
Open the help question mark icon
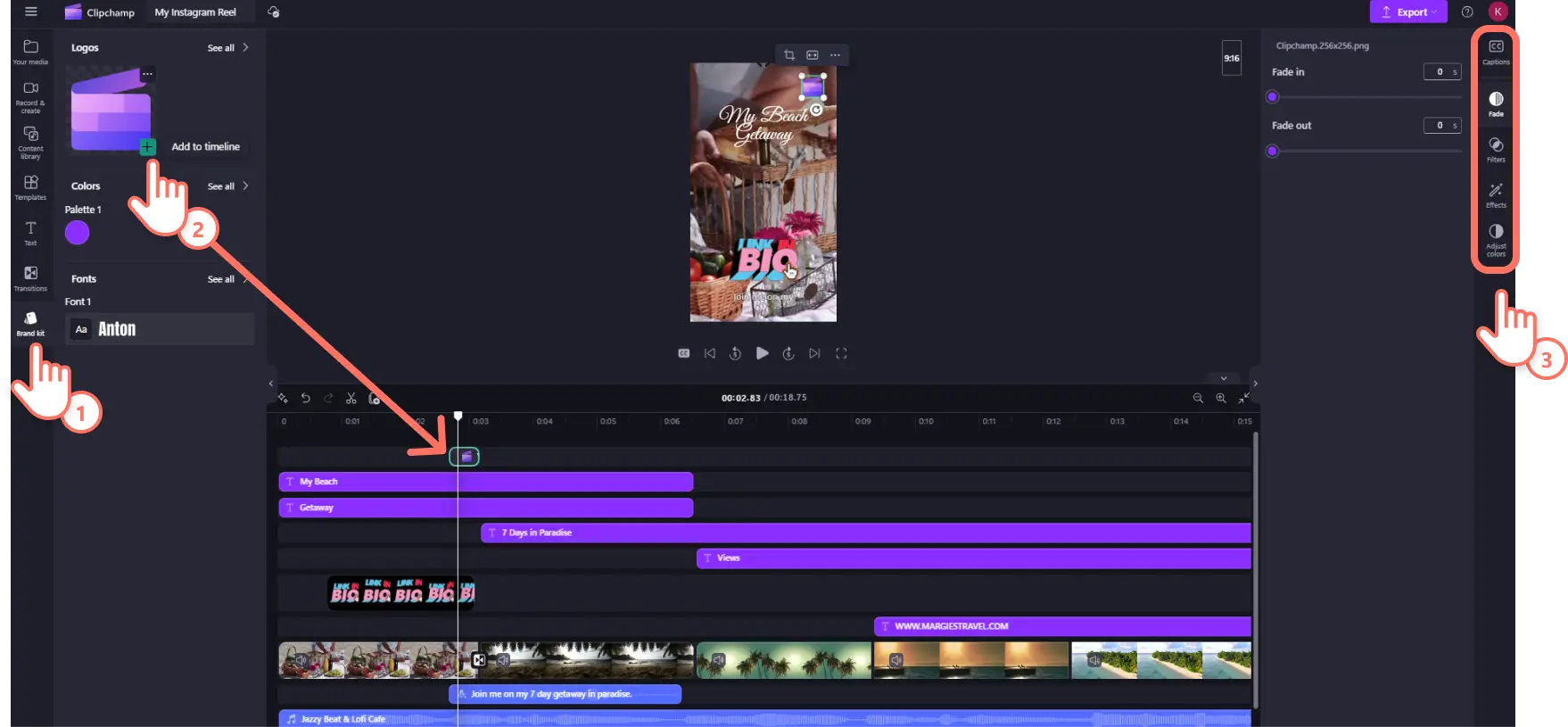pos(1467,12)
